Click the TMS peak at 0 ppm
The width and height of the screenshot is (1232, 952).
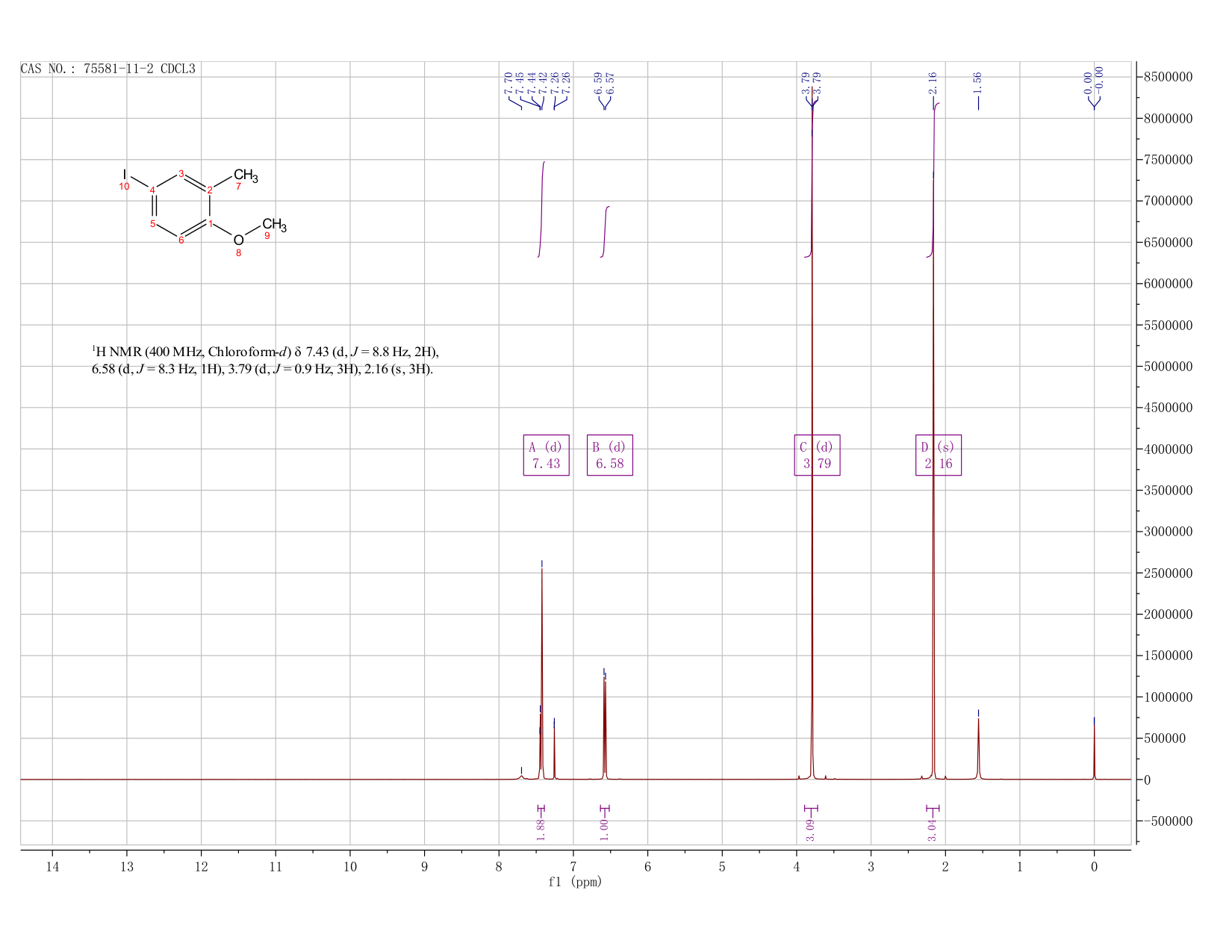tap(1095, 750)
